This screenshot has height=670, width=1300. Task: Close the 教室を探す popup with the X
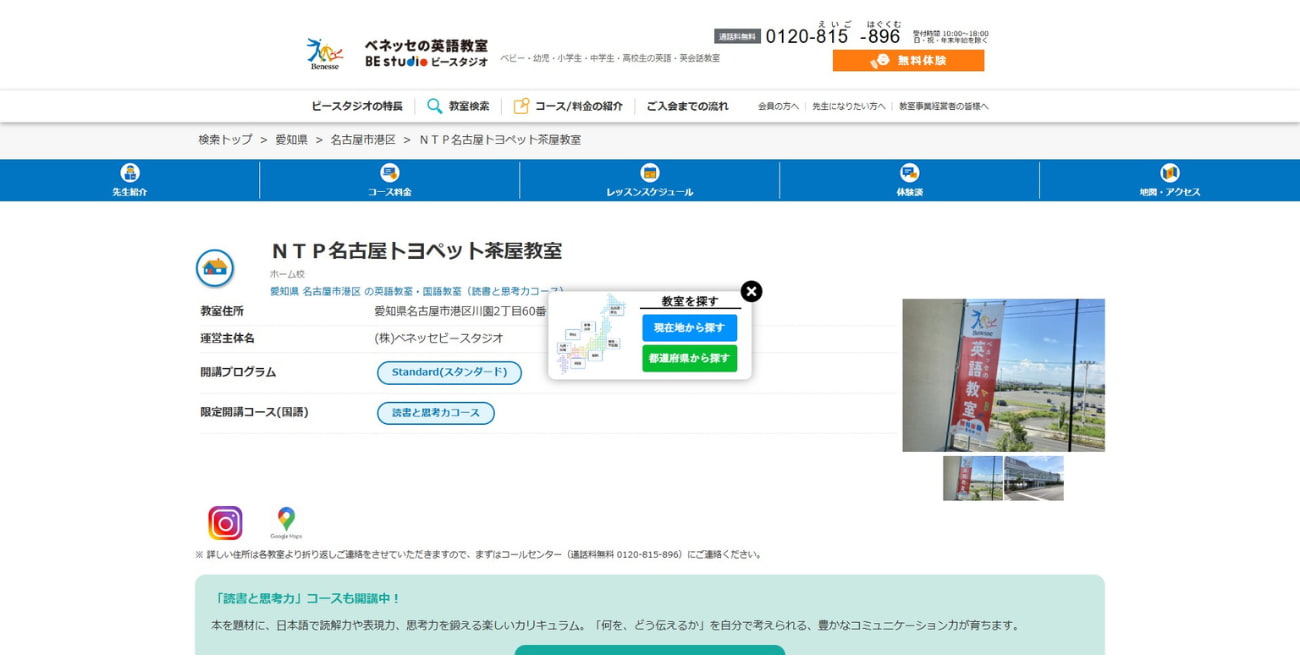coord(750,291)
